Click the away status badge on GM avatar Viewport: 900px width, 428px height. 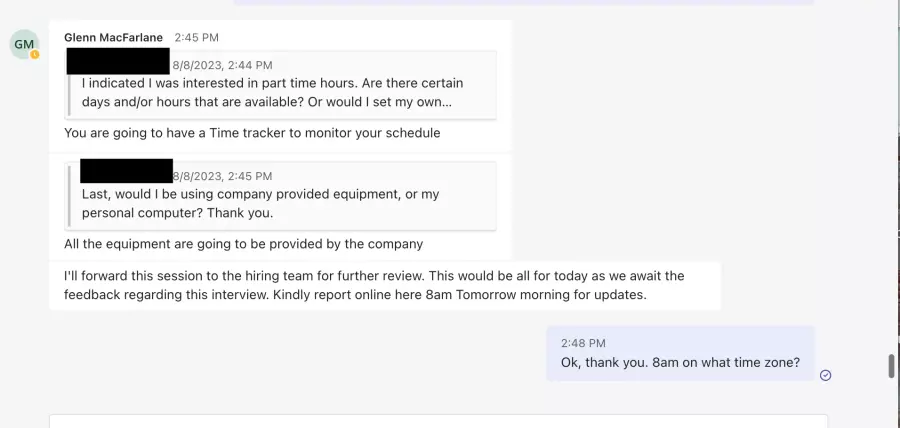tap(34, 55)
